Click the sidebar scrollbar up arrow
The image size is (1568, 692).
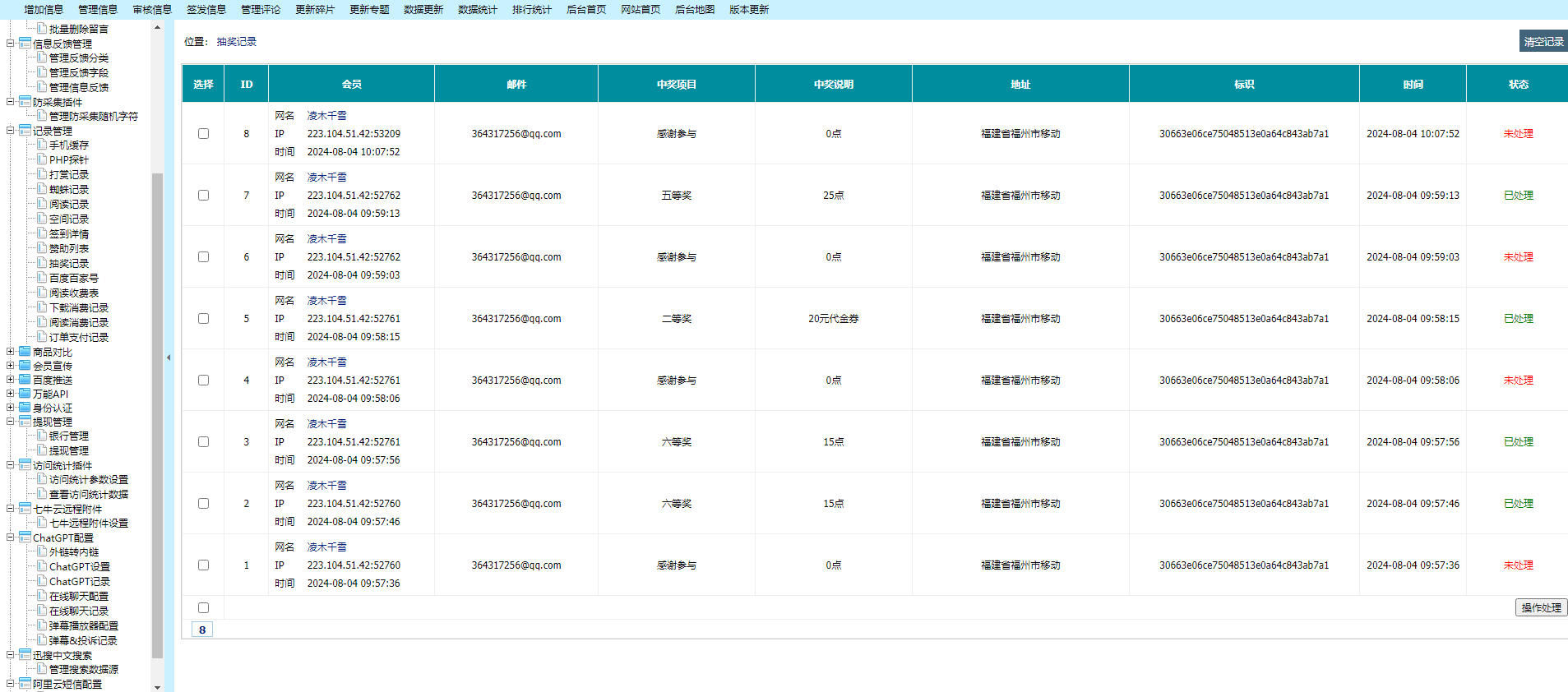click(157, 27)
